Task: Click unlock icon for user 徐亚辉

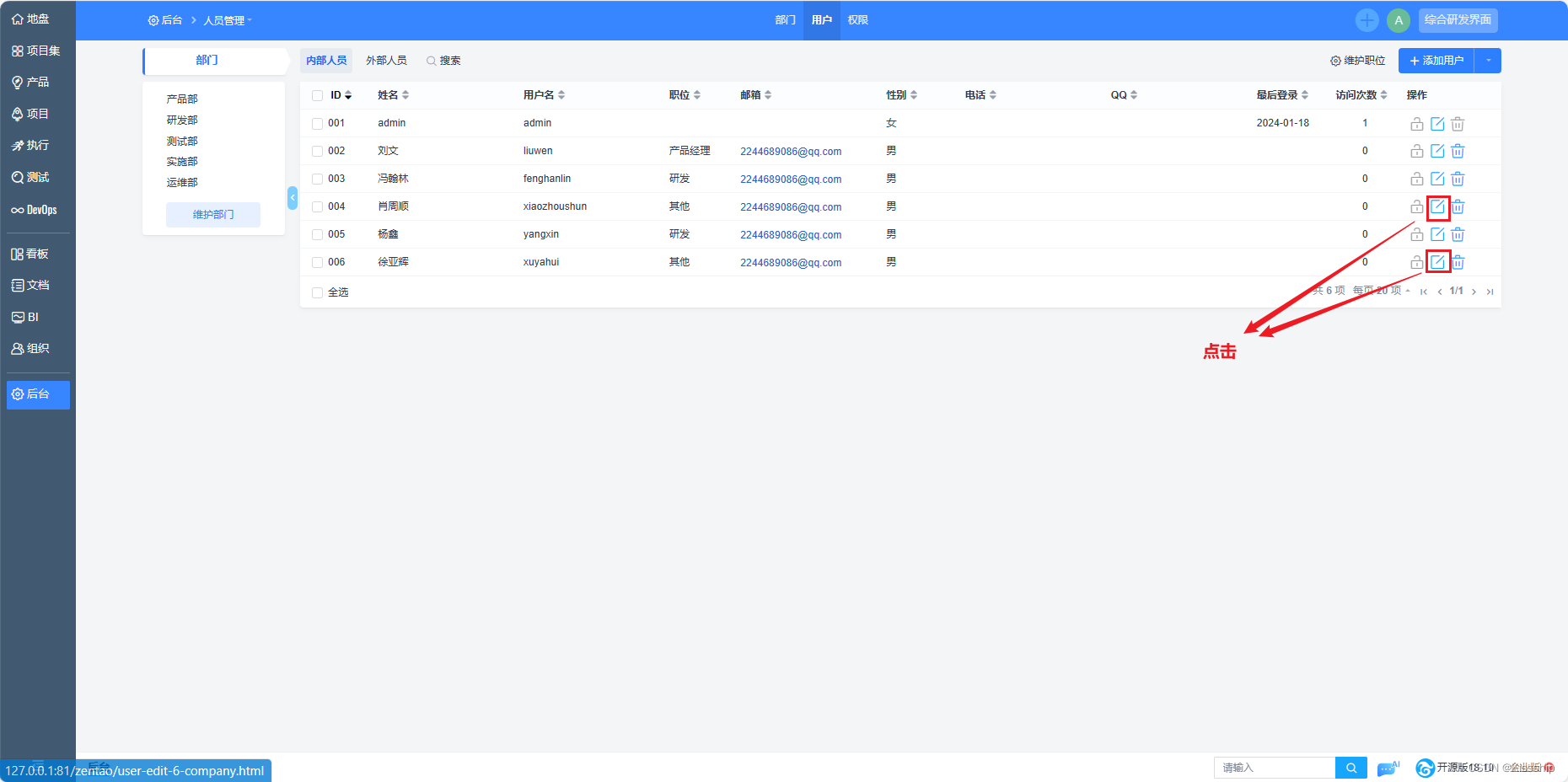Action: pyautogui.click(x=1417, y=262)
